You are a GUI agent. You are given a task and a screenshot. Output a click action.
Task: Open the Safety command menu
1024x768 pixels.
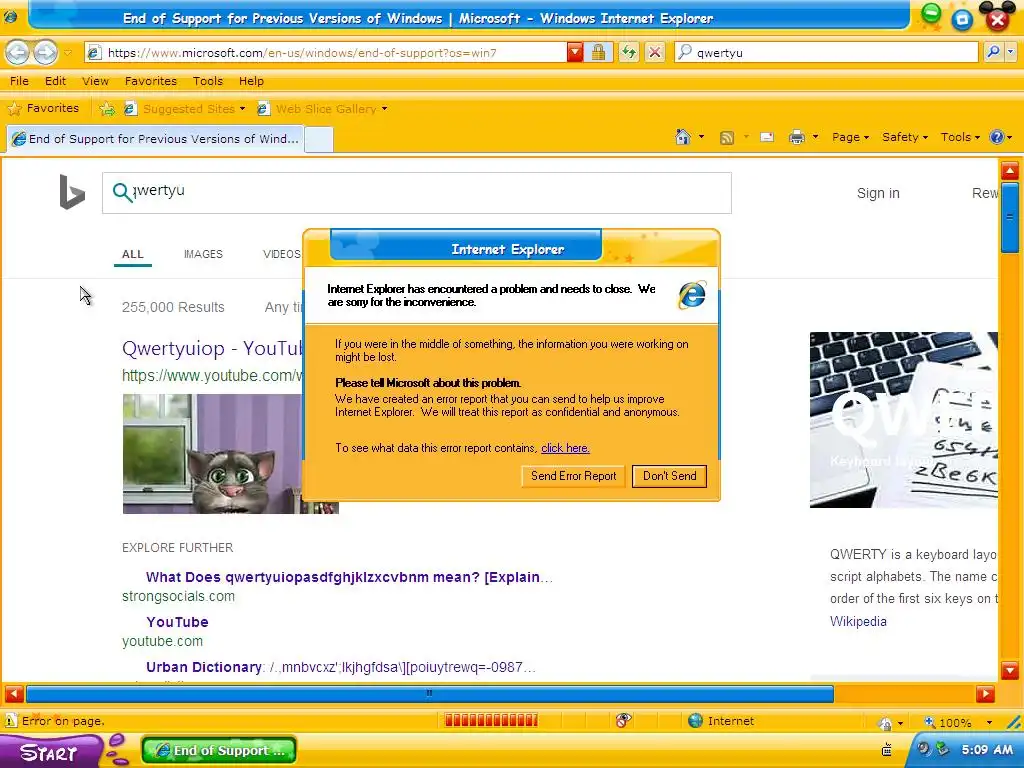904,137
